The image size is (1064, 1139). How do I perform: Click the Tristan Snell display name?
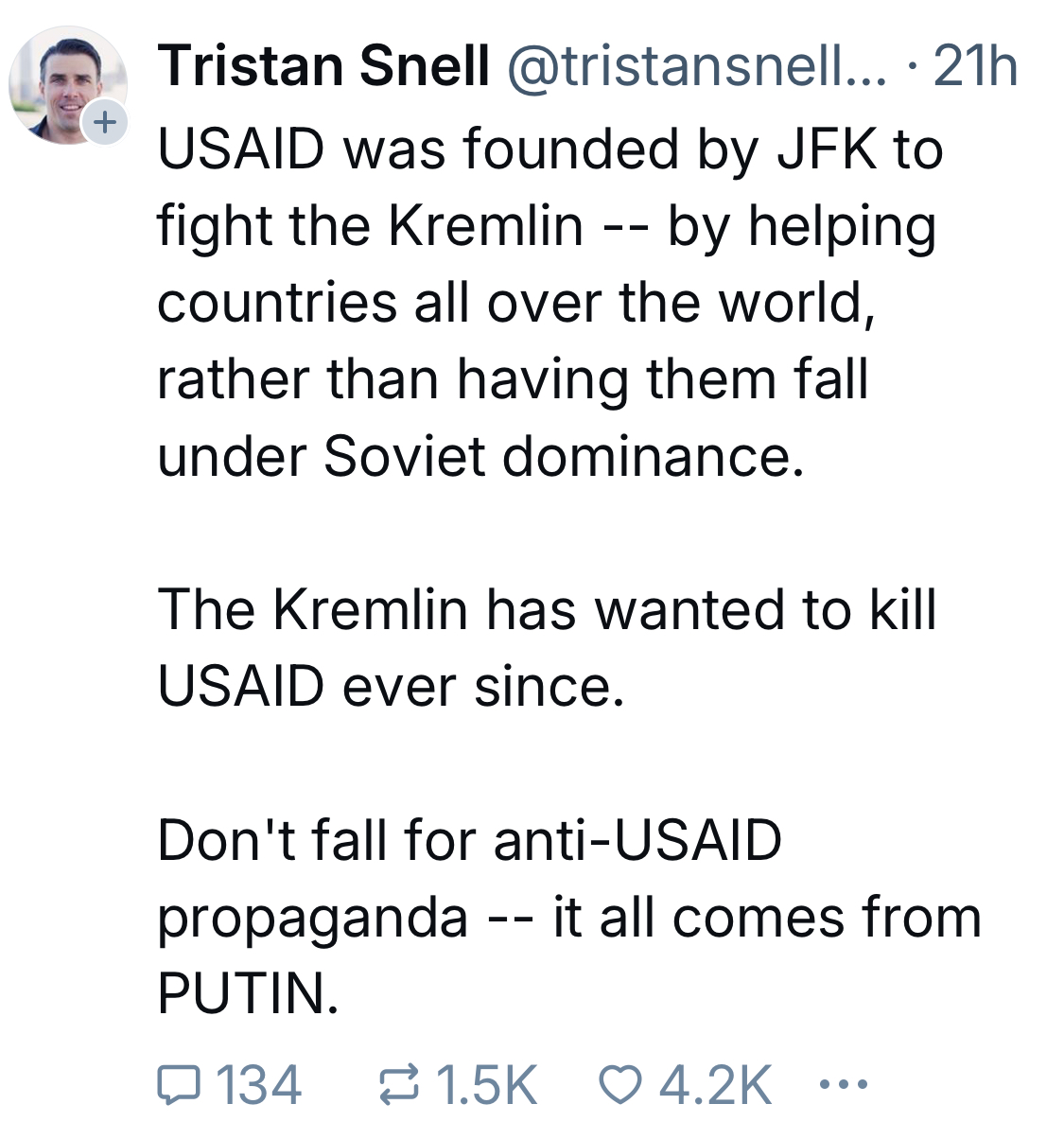324,67
